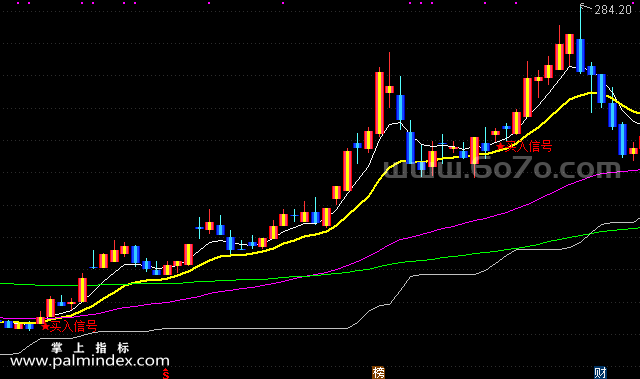Open the blue 财 finance marker
Viewport: 640px width, 379px height.
tap(600, 373)
